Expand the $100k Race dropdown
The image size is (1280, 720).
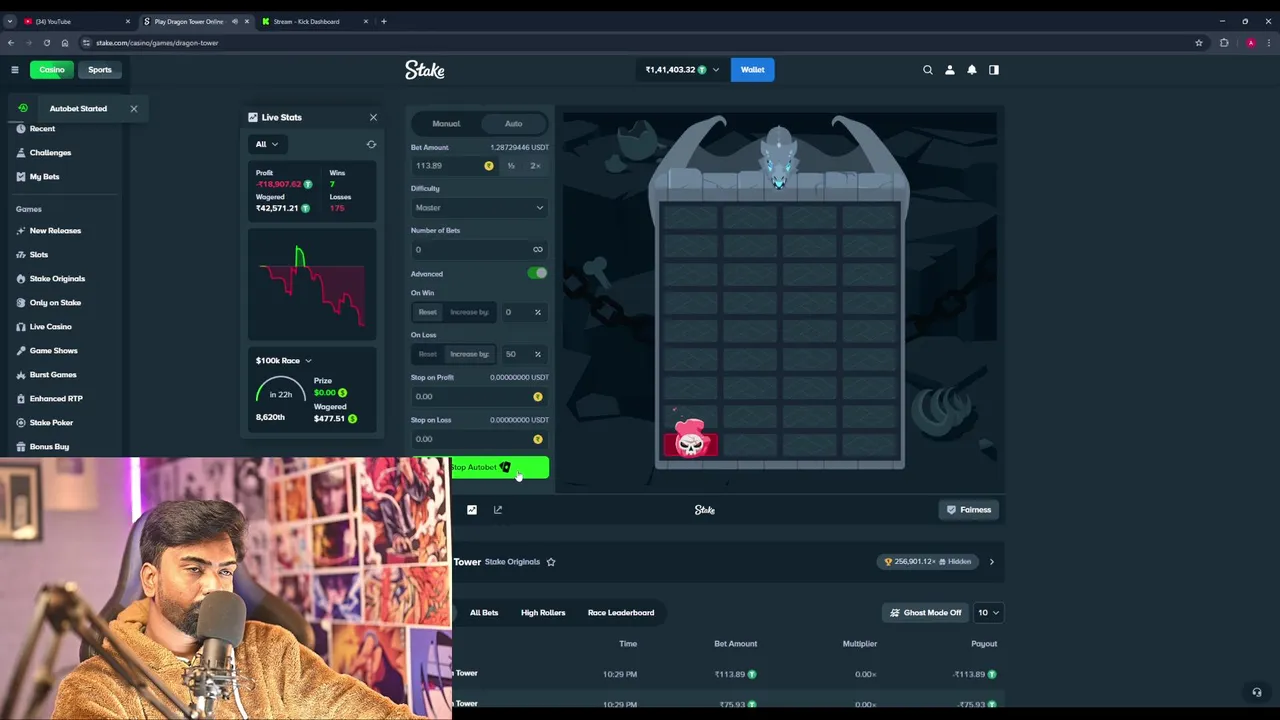click(284, 361)
